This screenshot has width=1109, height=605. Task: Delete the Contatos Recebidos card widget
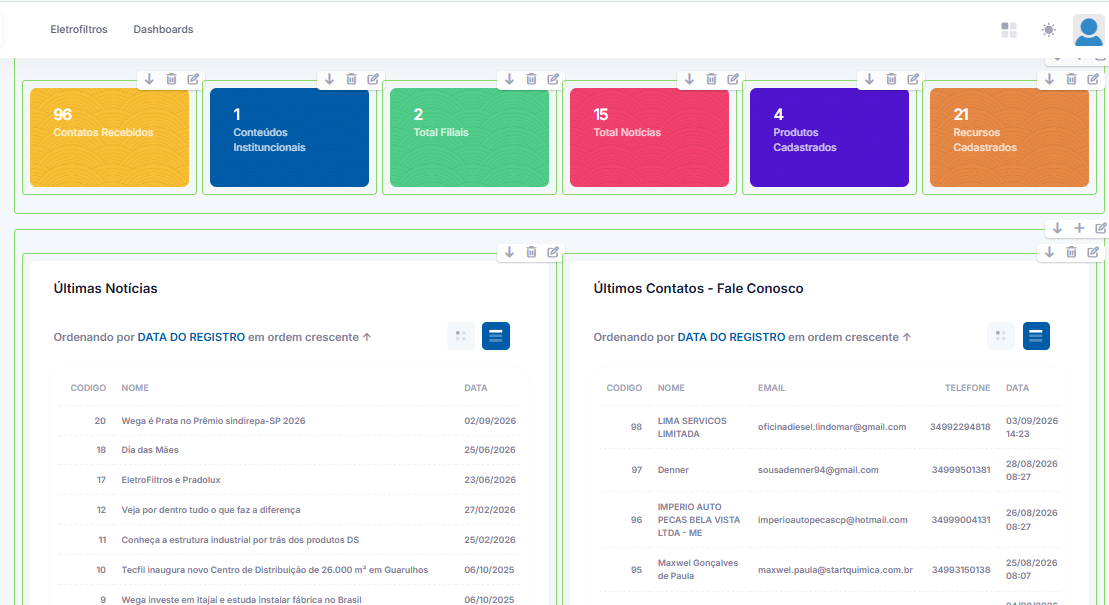click(171, 79)
